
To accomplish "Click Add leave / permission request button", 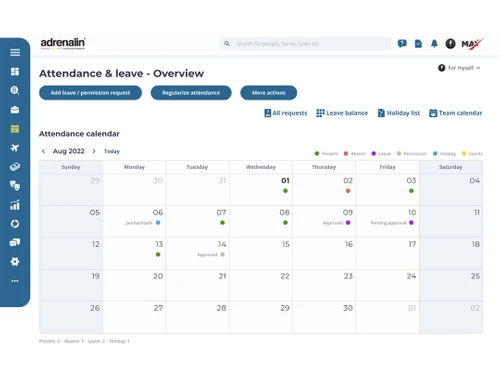I will pos(90,93).
